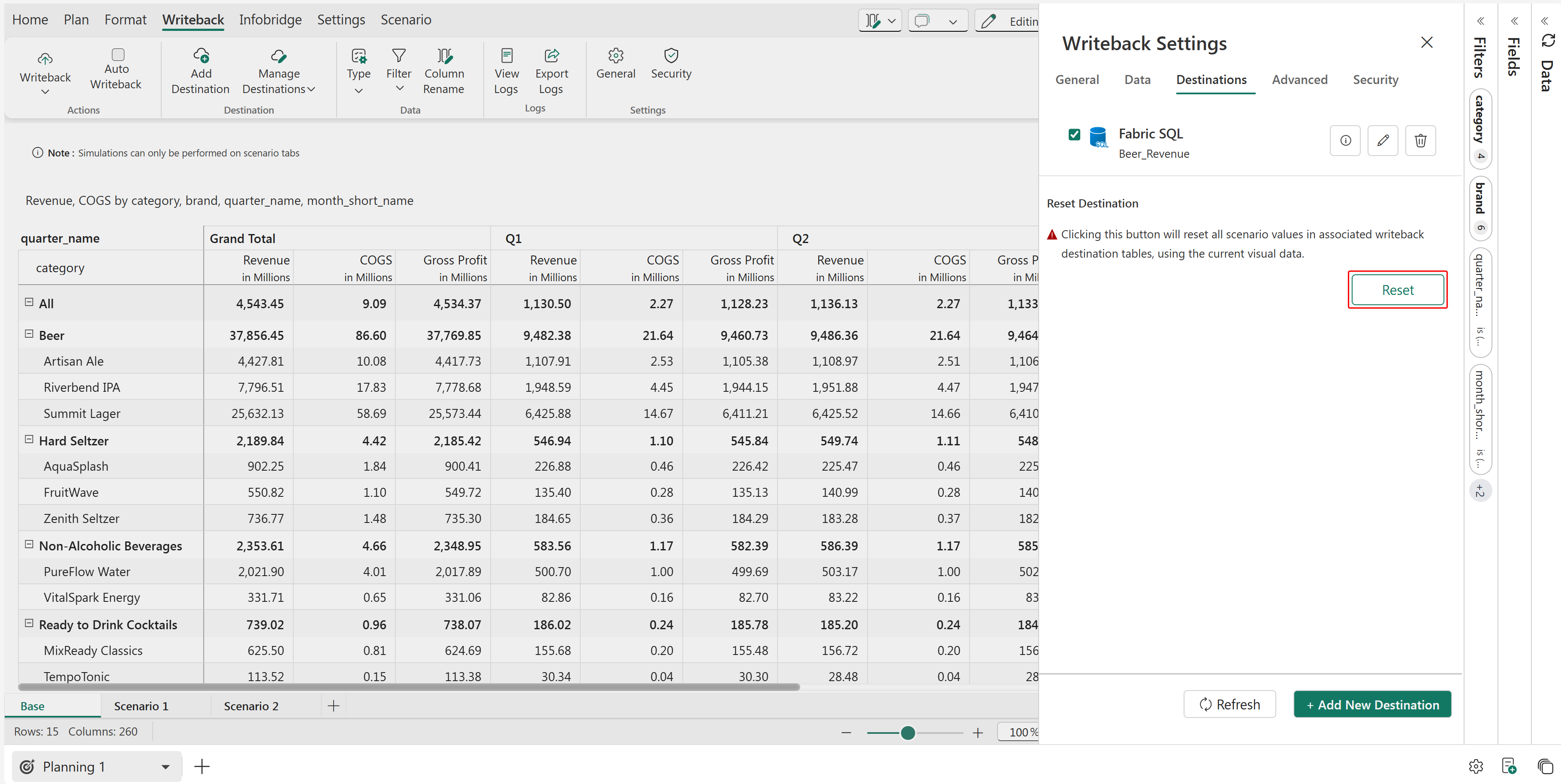Screen dimensions: 1561x784
Task: Click the zoom slider handle
Action: coord(907,733)
